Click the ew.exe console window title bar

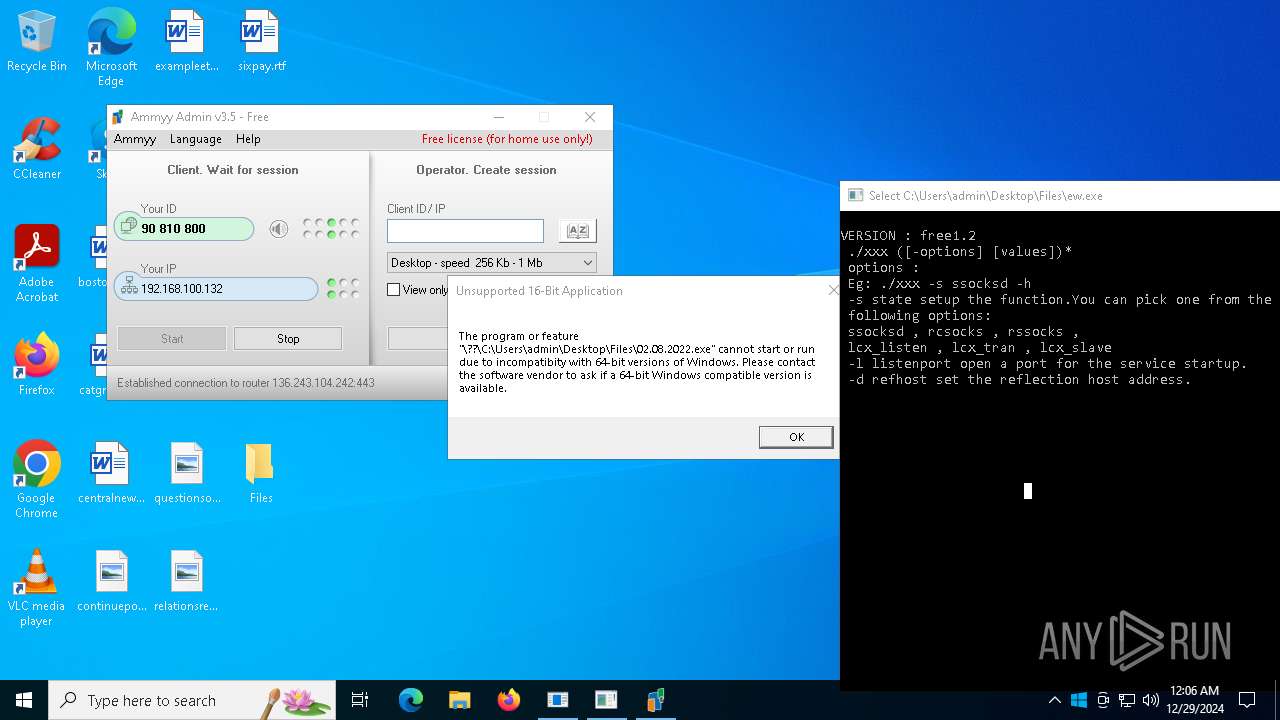[x=1060, y=196]
